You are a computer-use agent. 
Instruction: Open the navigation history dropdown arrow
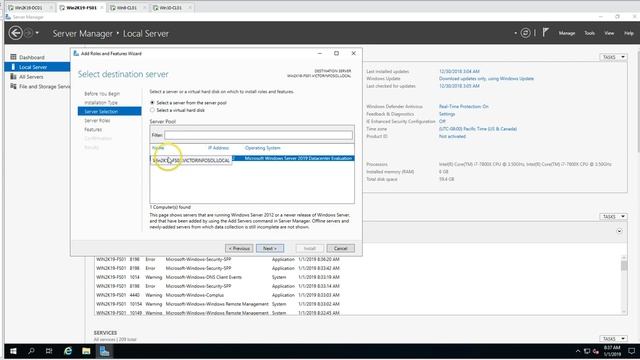[x=37, y=33]
